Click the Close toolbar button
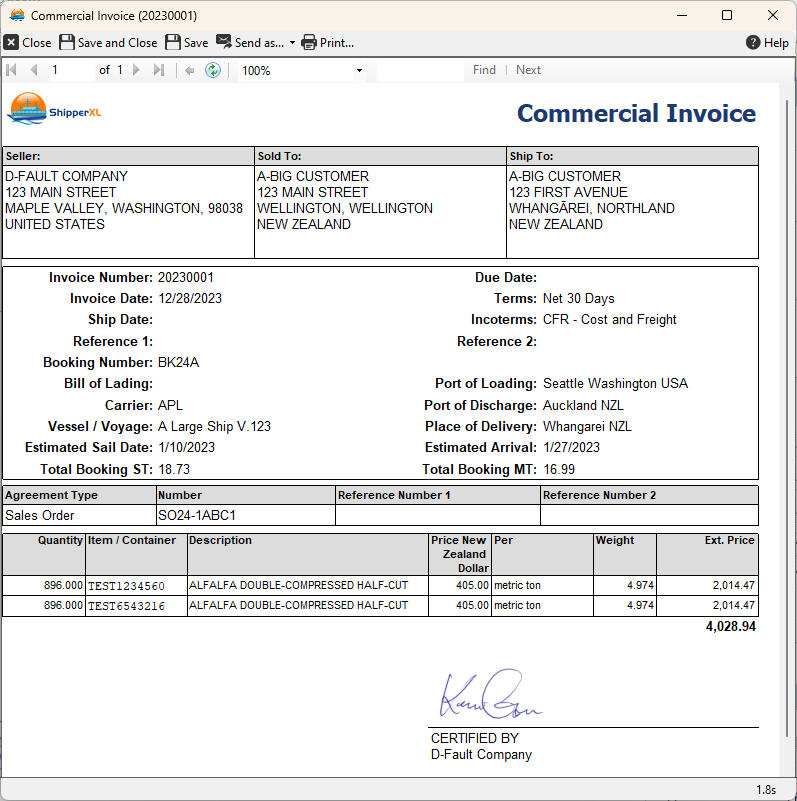The height and width of the screenshot is (801, 797). [27, 42]
